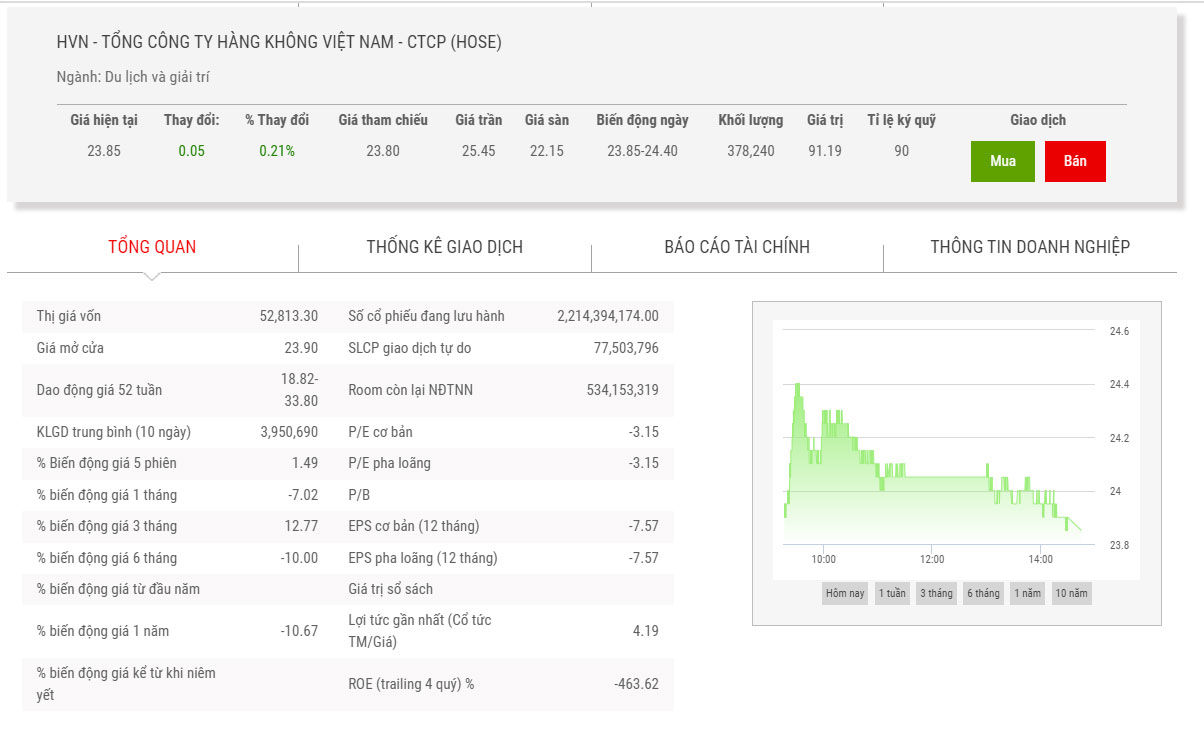The height and width of the screenshot is (743, 1204).
Task: Select the P/E cơ bản row
Action: point(503,432)
